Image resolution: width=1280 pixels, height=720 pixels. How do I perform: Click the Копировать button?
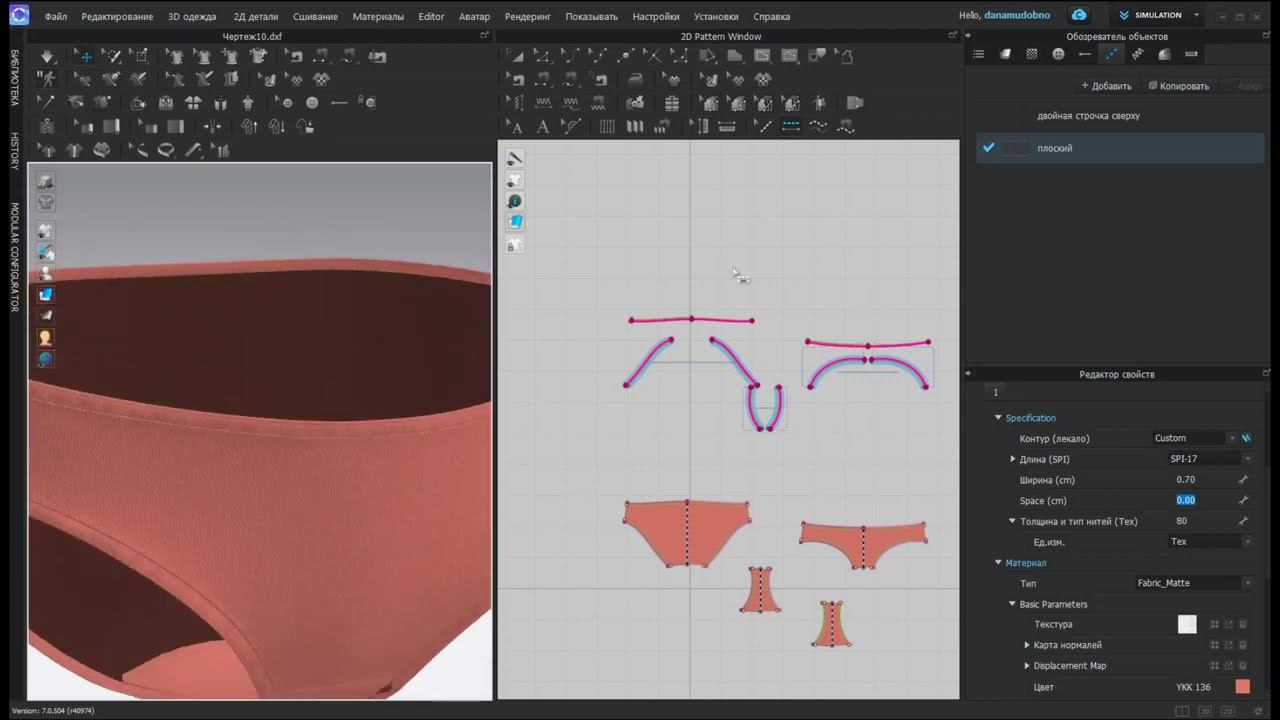click(1179, 86)
